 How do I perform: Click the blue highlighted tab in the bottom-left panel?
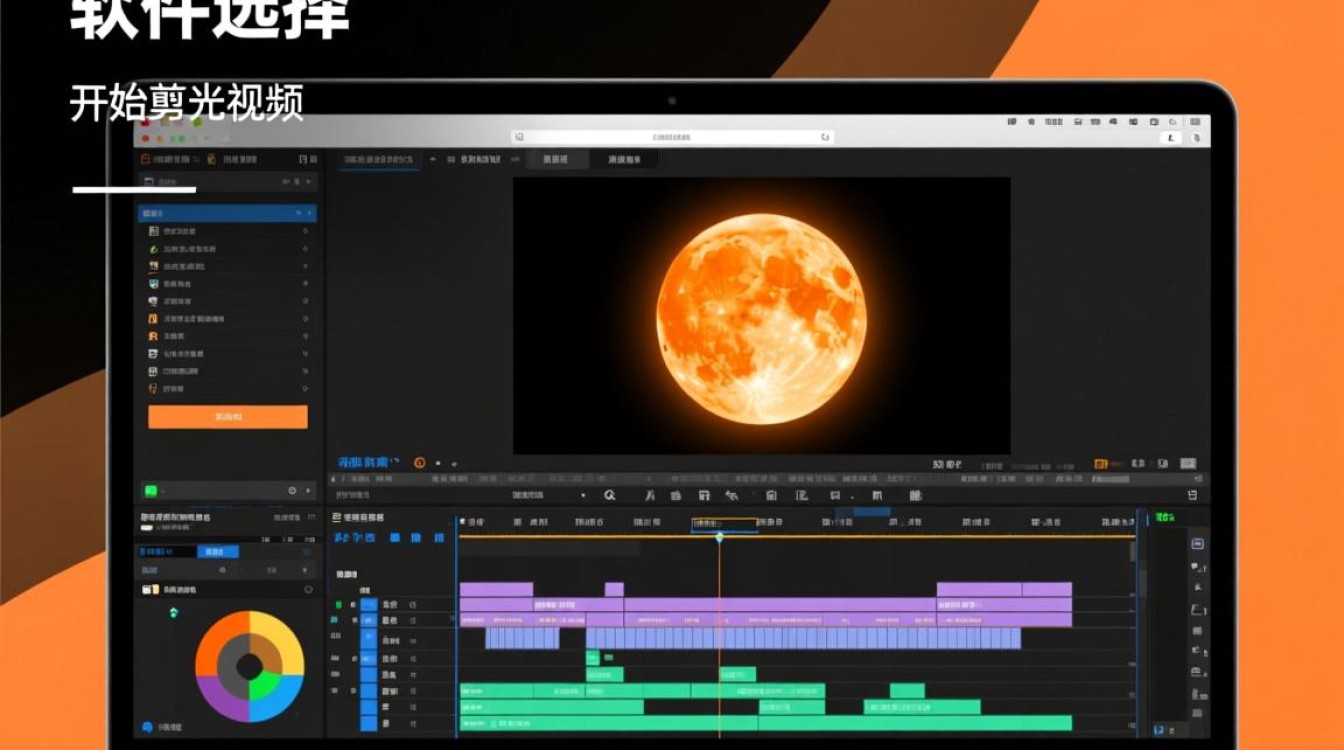coord(217,552)
